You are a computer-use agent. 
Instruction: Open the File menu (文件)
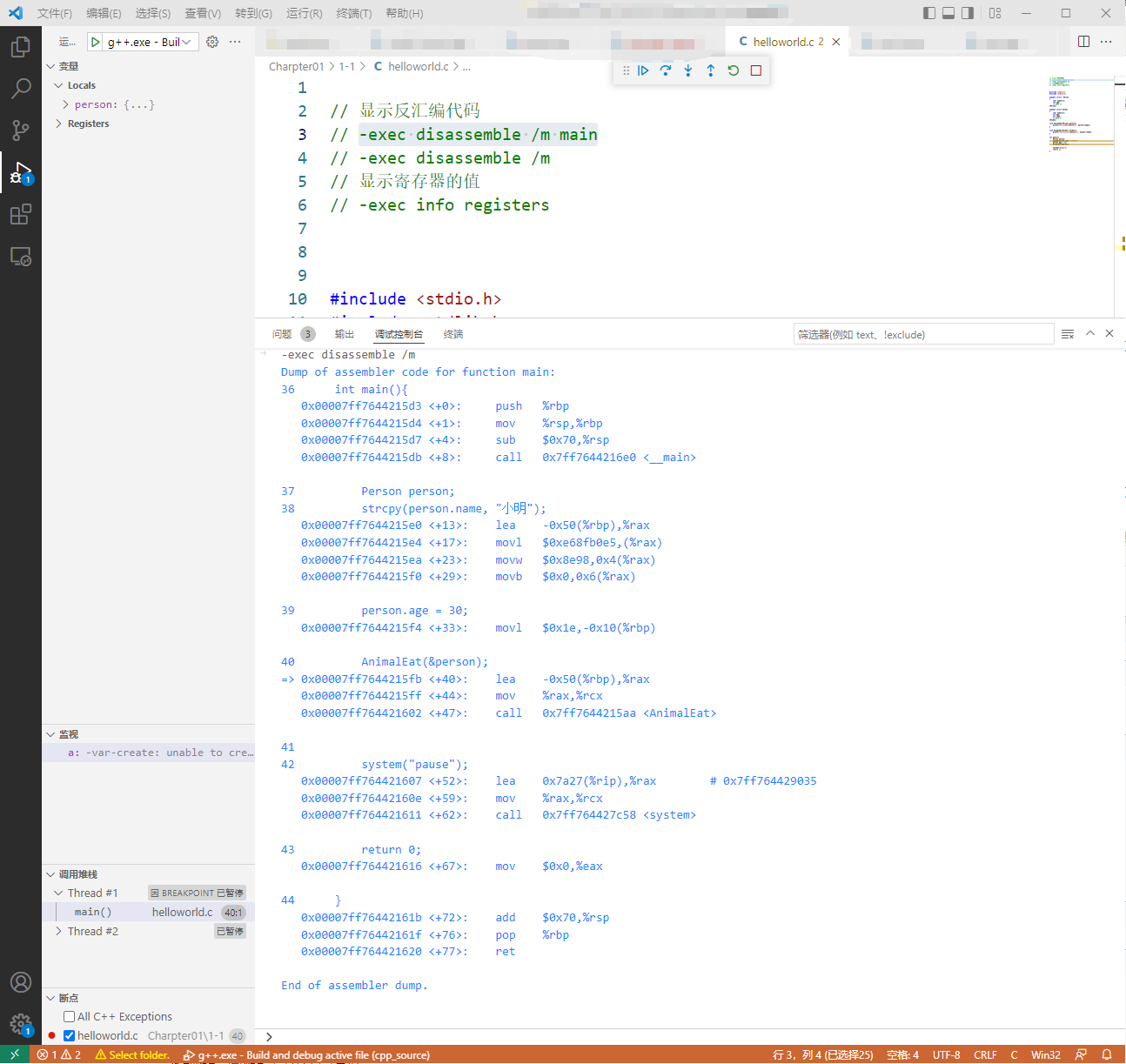click(55, 13)
